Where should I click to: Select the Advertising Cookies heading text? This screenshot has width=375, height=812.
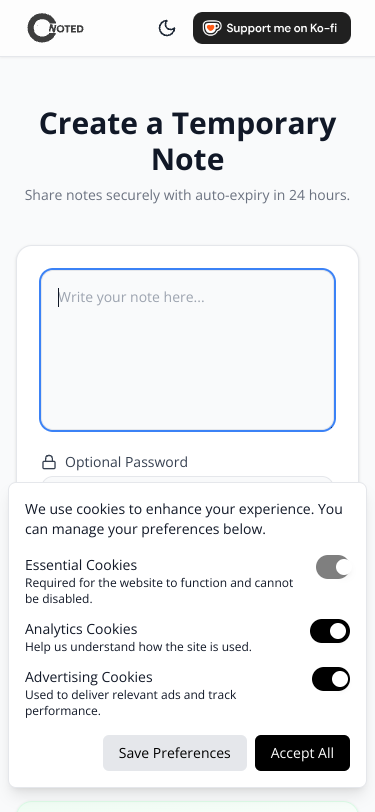[89, 677]
